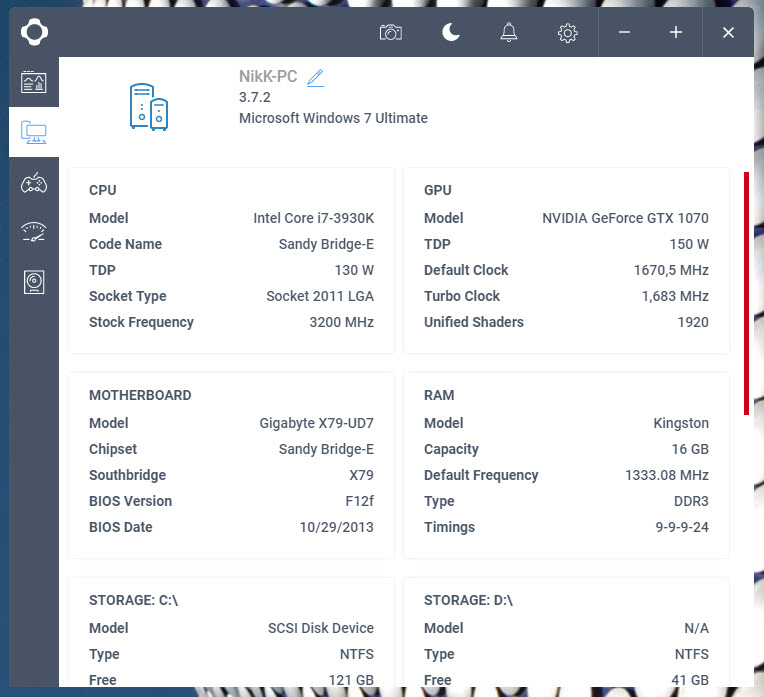Viewport: 764px width, 697px height.
Task: Click BIOS Date 10/29/2013 value
Action: [336, 527]
